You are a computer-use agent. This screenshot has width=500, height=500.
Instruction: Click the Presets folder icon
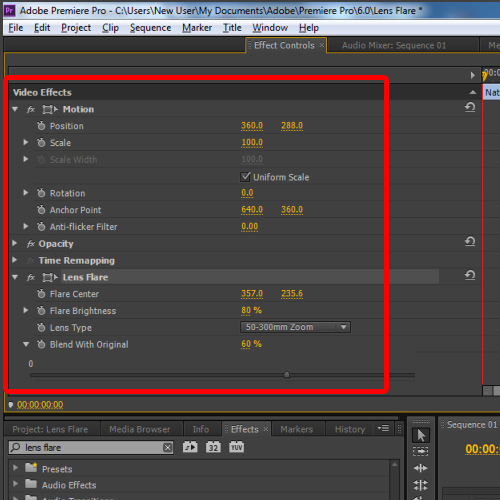pyautogui.click(x=31, y=467)
